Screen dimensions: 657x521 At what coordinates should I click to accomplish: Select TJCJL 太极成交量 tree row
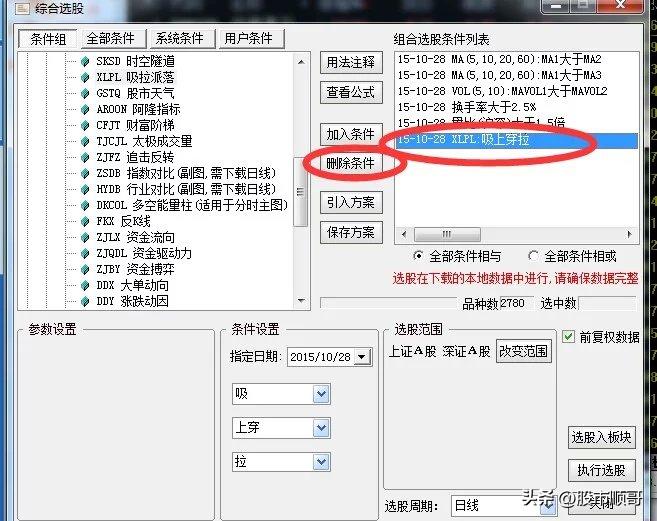click(x=144, y=141)
